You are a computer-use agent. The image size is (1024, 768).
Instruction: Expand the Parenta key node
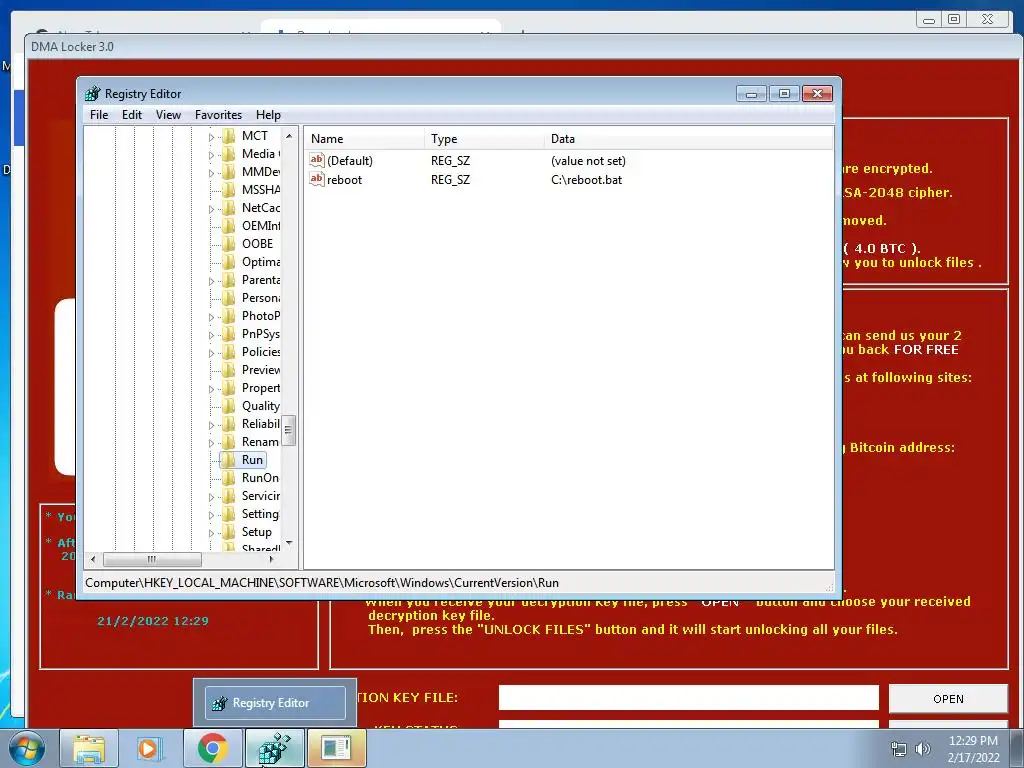click(211, 281)
